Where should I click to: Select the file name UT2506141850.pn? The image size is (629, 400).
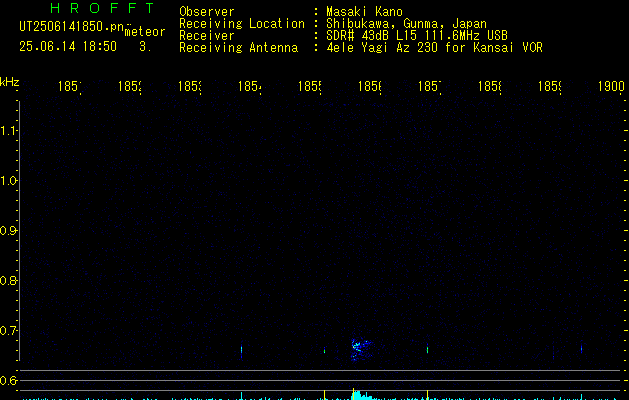(72, 27)
